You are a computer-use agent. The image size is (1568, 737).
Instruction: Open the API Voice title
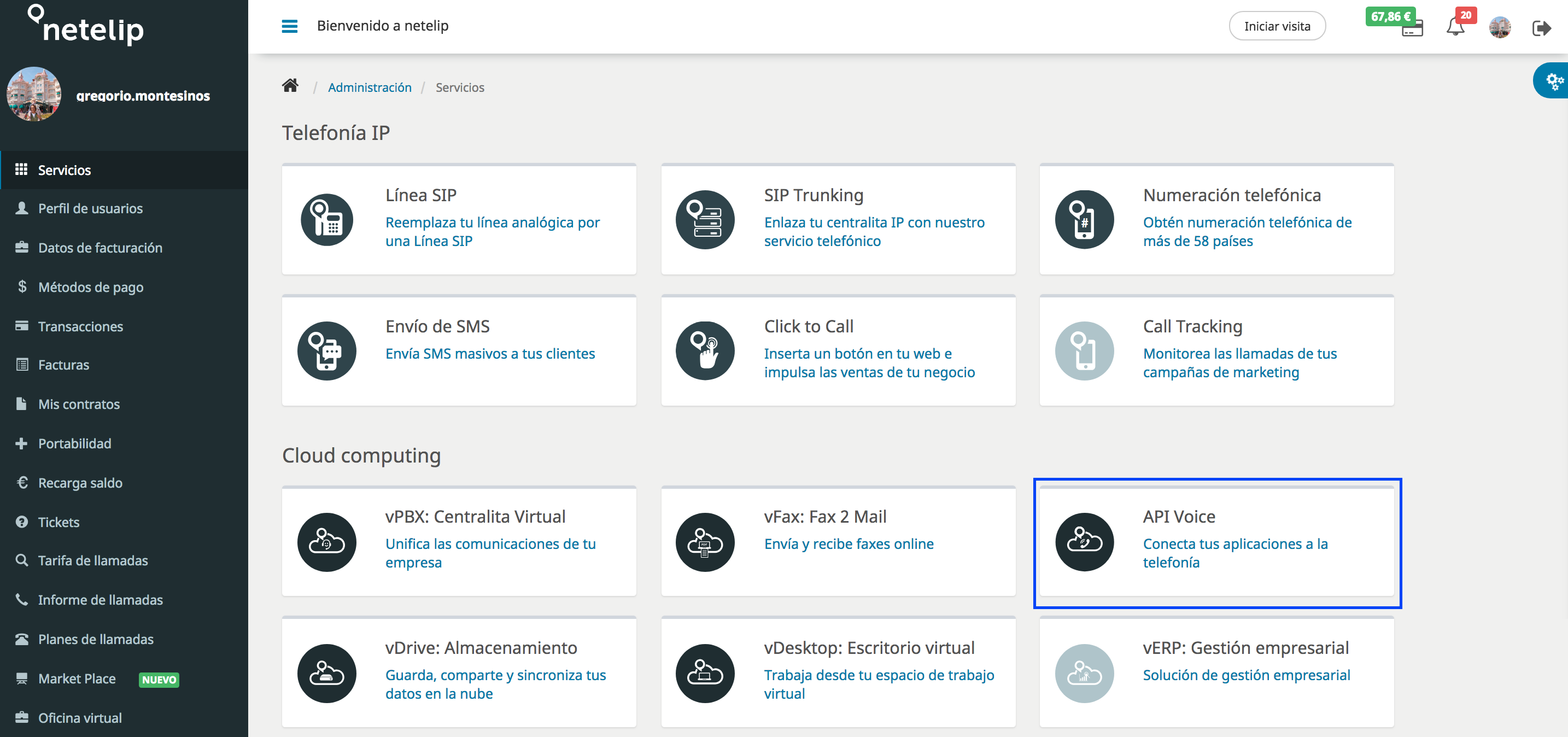(x=1179, y=516)
